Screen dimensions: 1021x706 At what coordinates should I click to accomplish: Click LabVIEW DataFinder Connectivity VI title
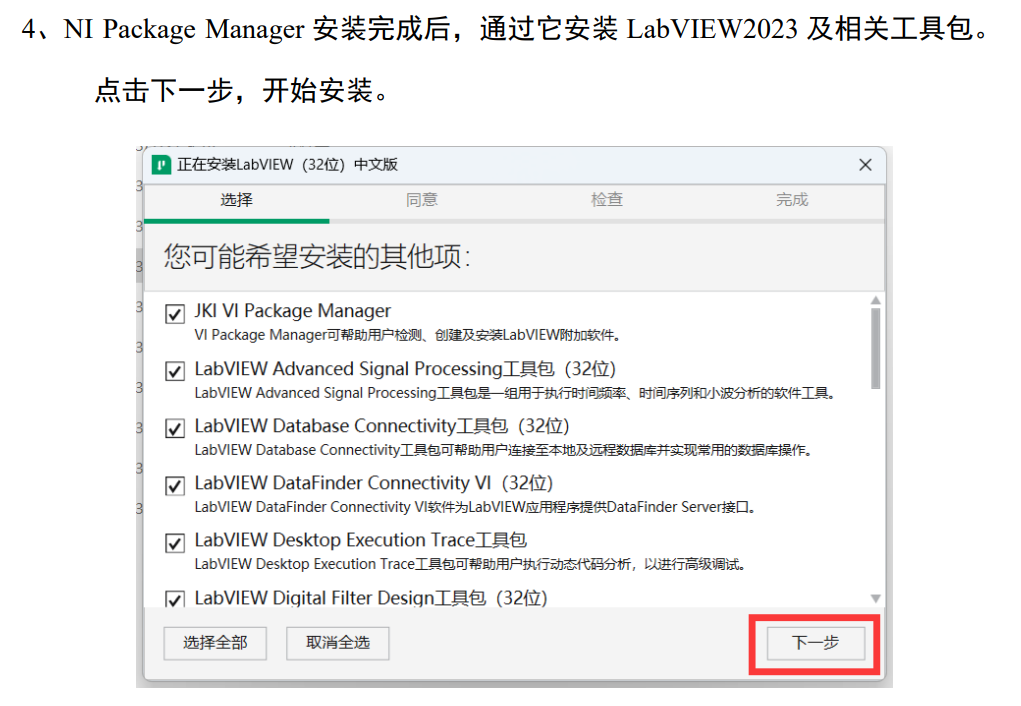pos(374,483)
